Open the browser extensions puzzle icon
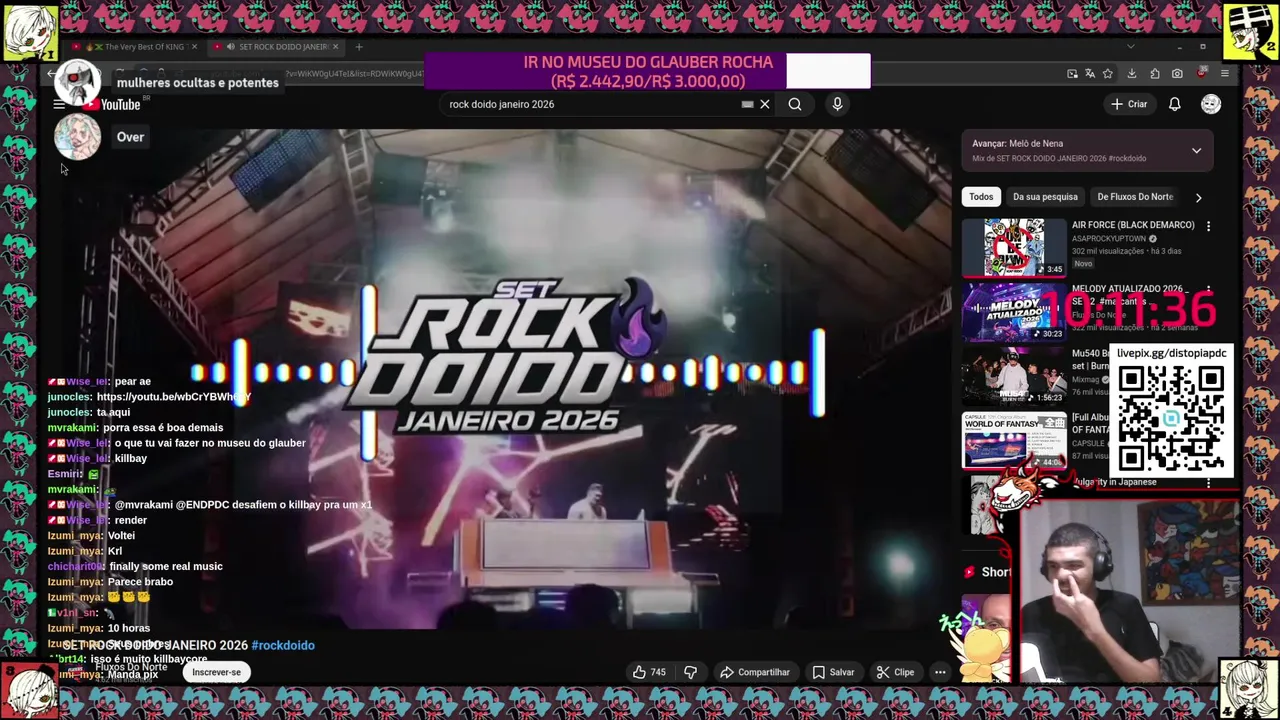Viewport: 1280px width, 720px height. [x=1155, y=74]
